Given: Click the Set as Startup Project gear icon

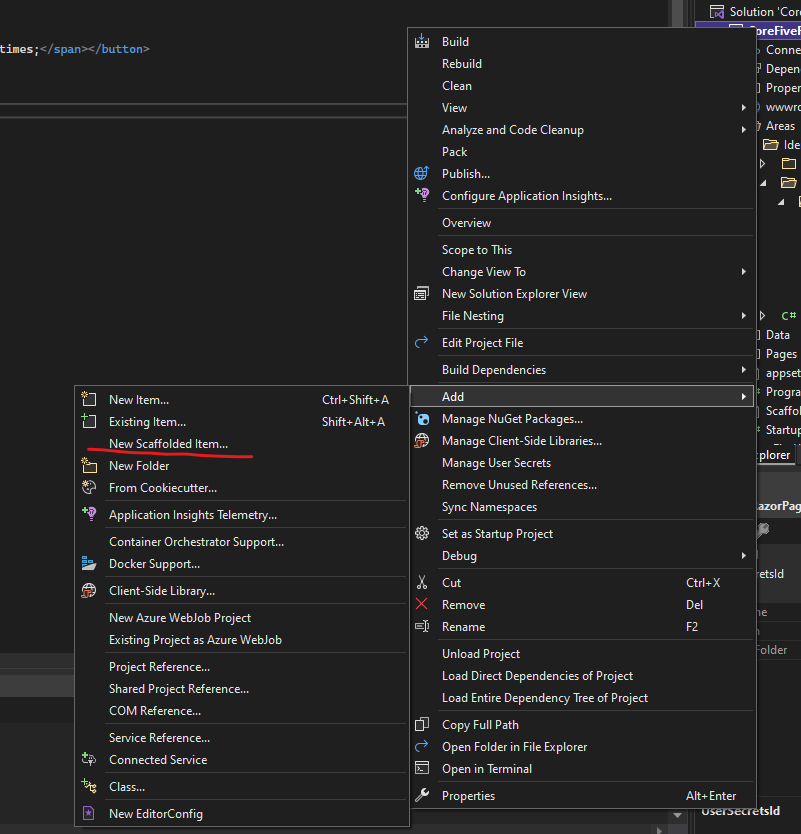Looking at the screenshot, I should (x=422, y=533).
